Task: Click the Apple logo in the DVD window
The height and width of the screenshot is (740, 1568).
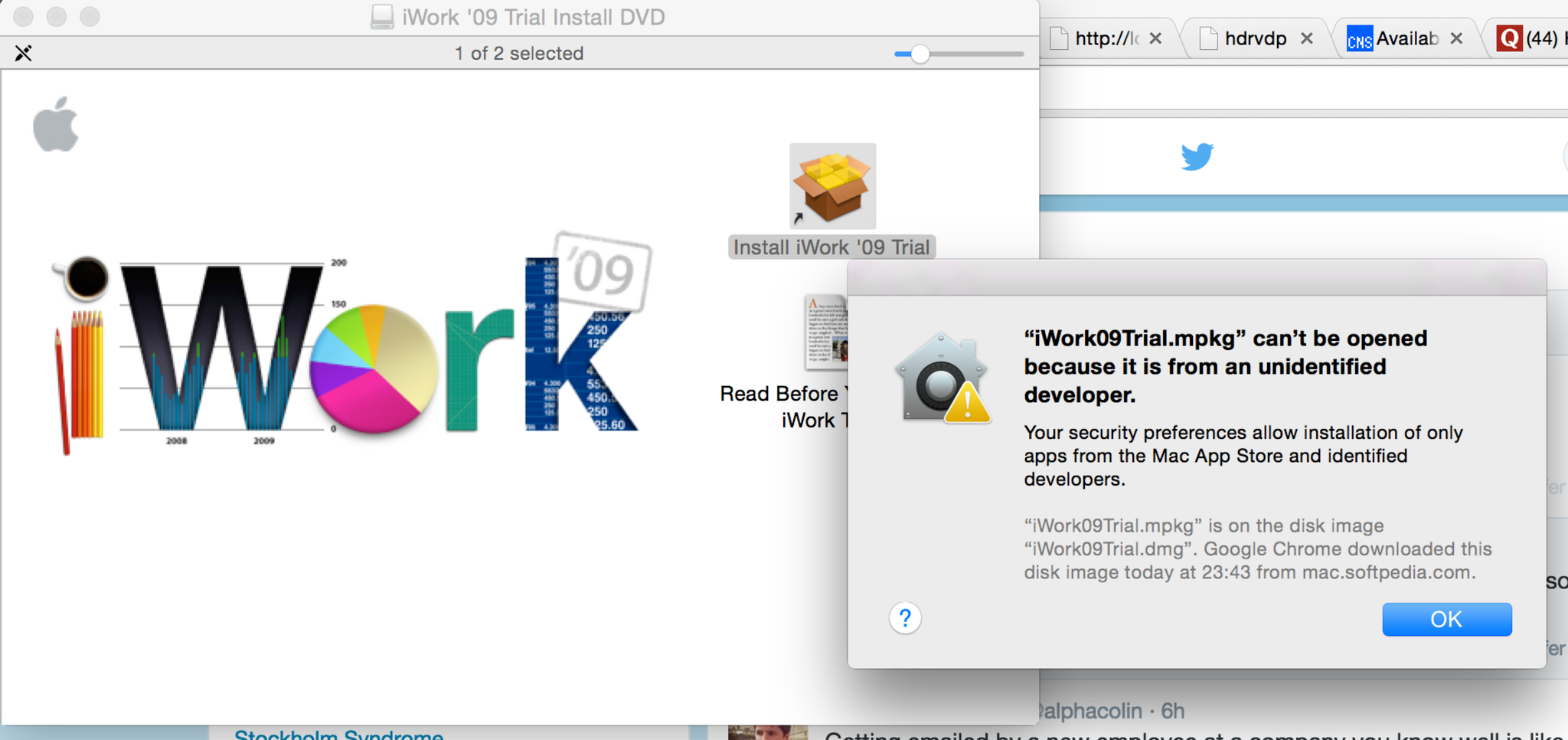Action: [56, 124]
